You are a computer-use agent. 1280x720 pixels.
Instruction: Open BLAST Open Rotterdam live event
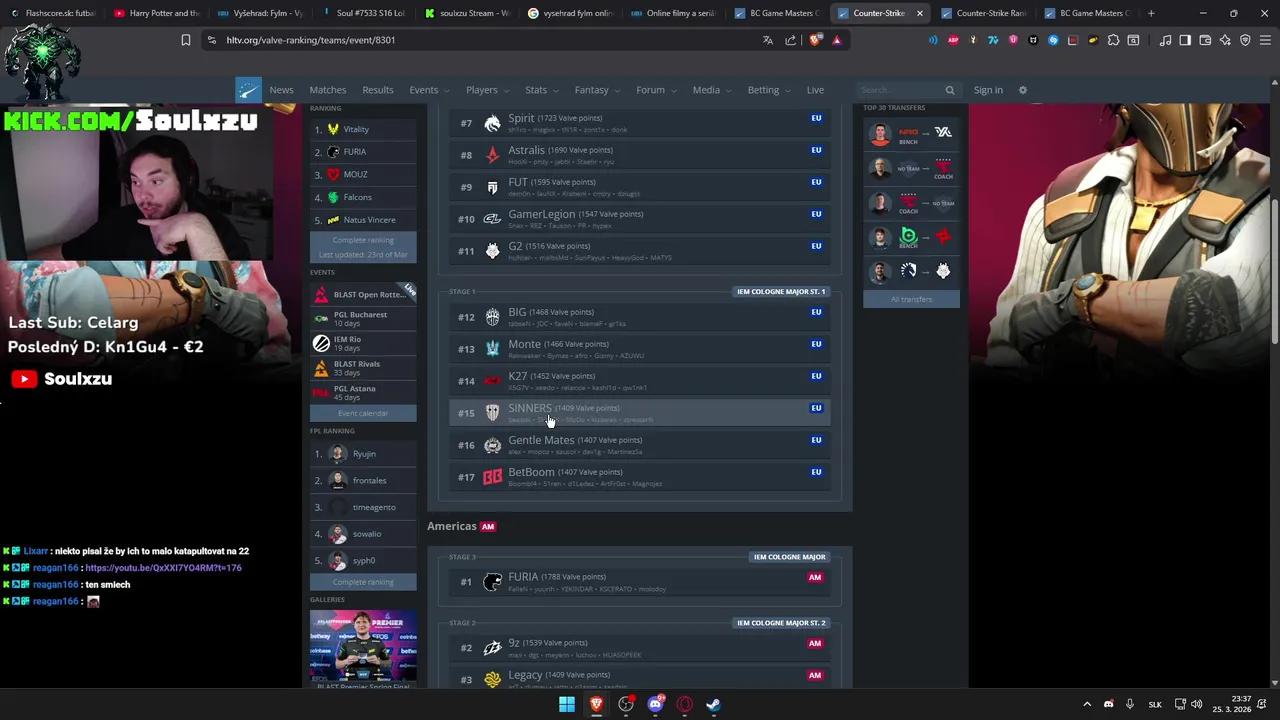click(363, 294)
